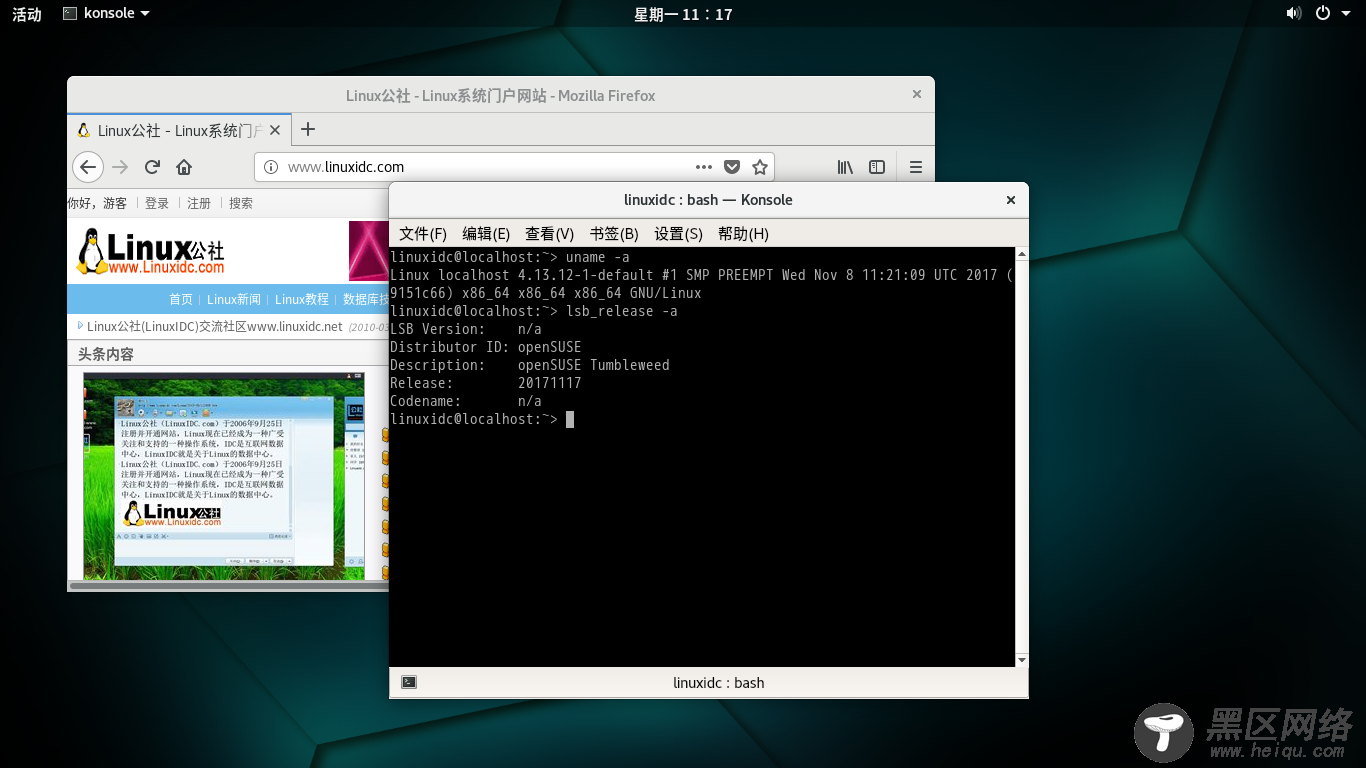
Task: Open a new Firefox tab
Action: pyautogui.click(x=308, y=129)
